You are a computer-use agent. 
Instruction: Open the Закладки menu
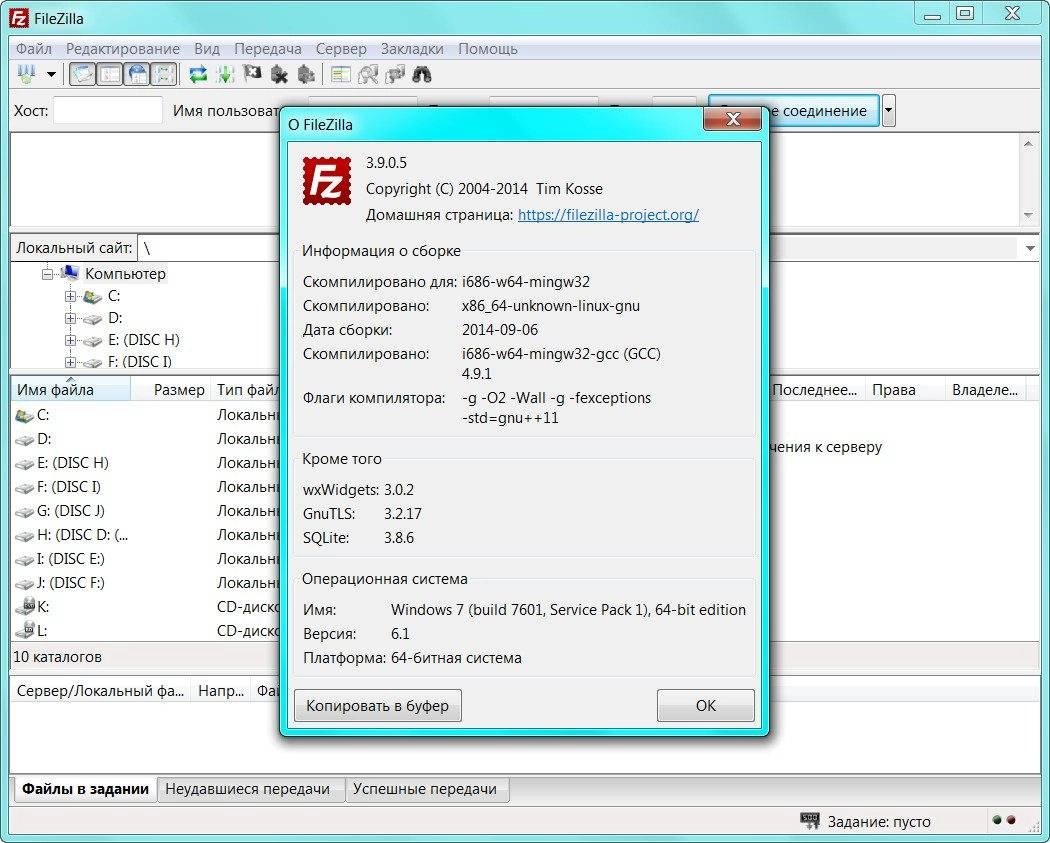[412, 49]
